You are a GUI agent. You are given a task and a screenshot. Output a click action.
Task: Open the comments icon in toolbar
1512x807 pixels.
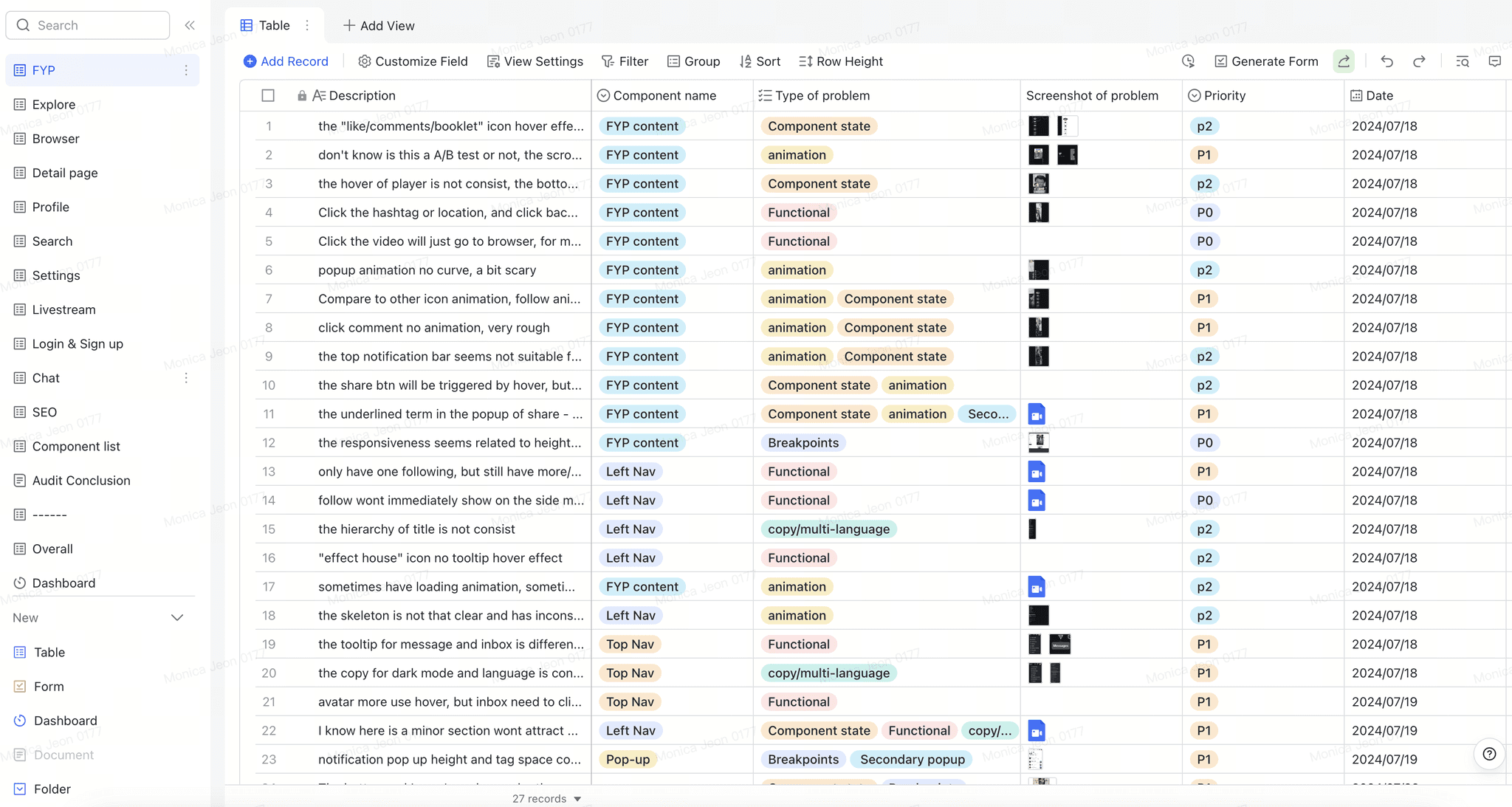1494,61
